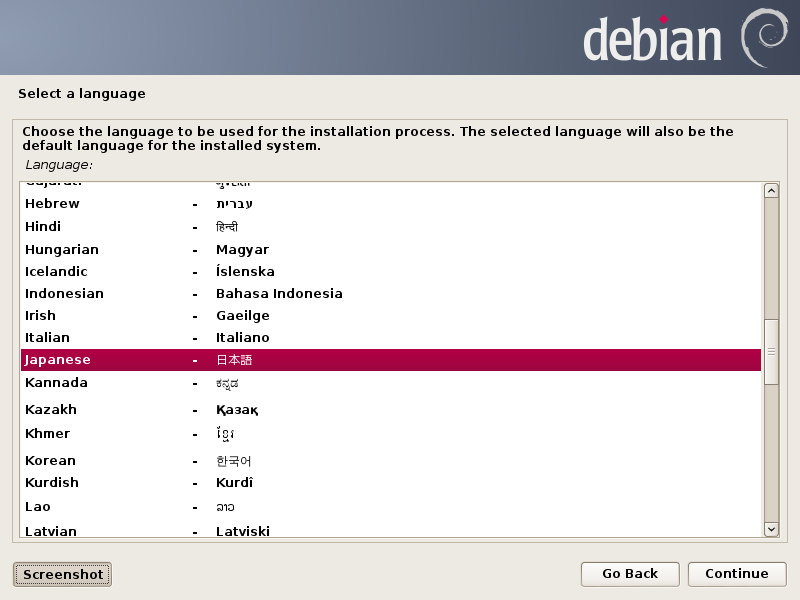Choose Hindi in the language list
Screen dimensions: 800x600
pos(43,227)
